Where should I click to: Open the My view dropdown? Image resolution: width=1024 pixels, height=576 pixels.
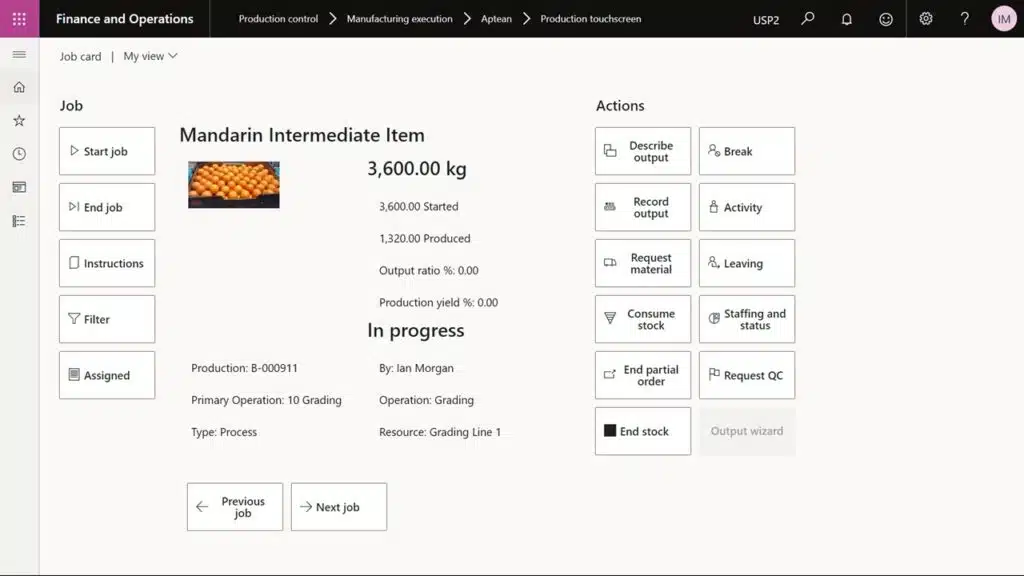(x=149, y=56)
